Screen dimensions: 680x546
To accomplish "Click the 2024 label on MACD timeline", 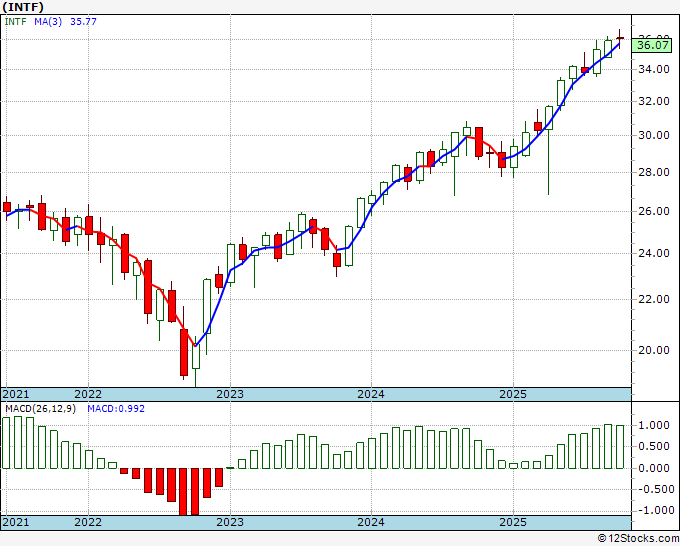I will coord(371,522).
